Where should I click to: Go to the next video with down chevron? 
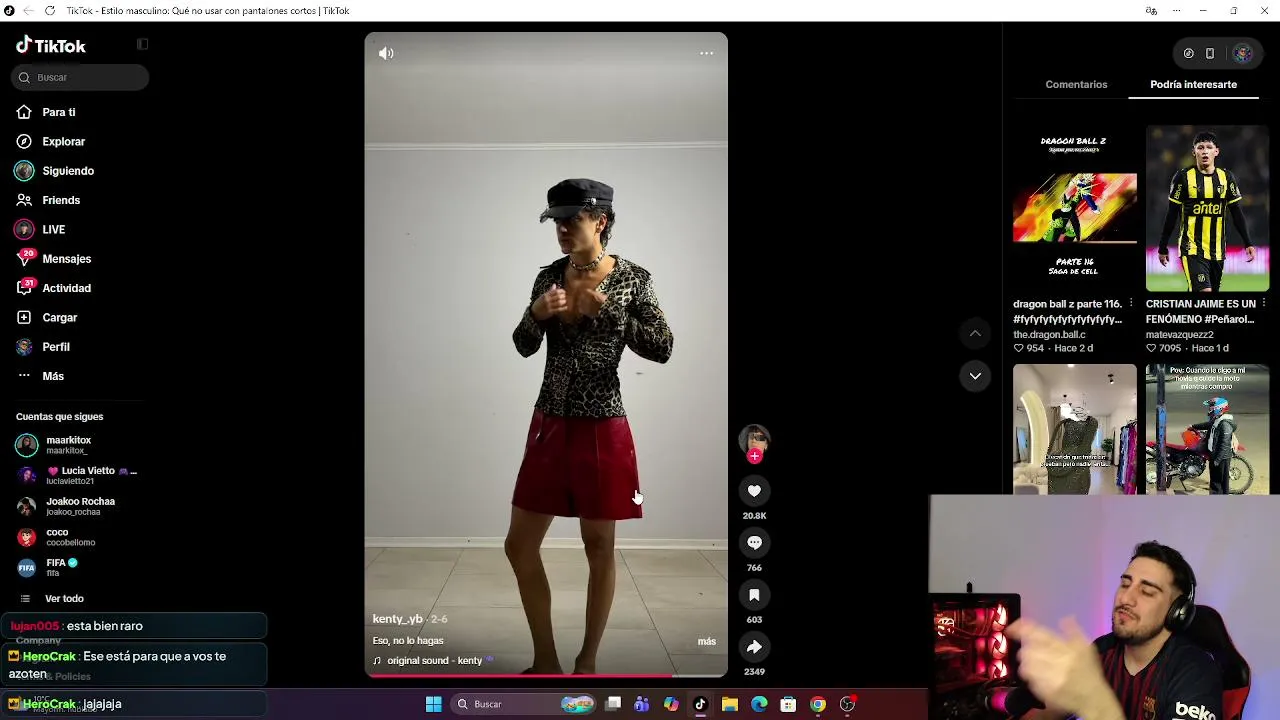pyautogui.click(x=975, y=376)
